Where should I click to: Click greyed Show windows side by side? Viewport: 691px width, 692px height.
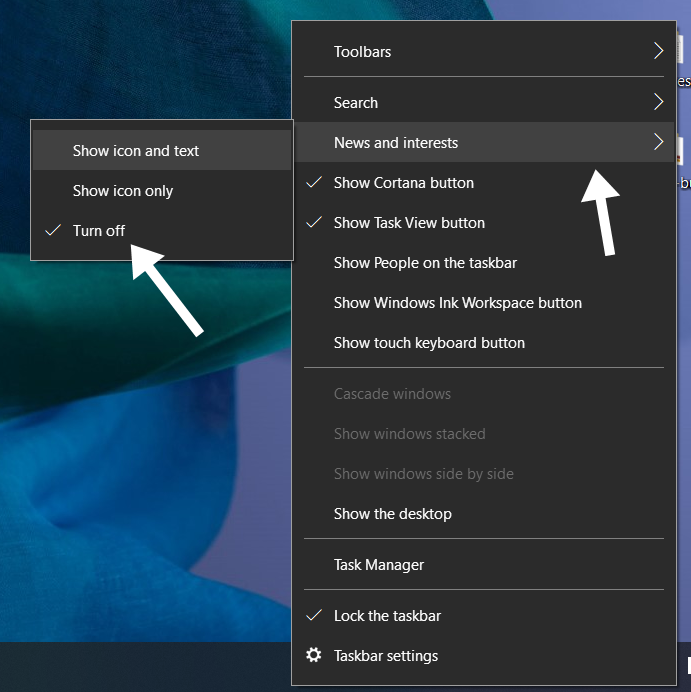[x=484, y=474]
